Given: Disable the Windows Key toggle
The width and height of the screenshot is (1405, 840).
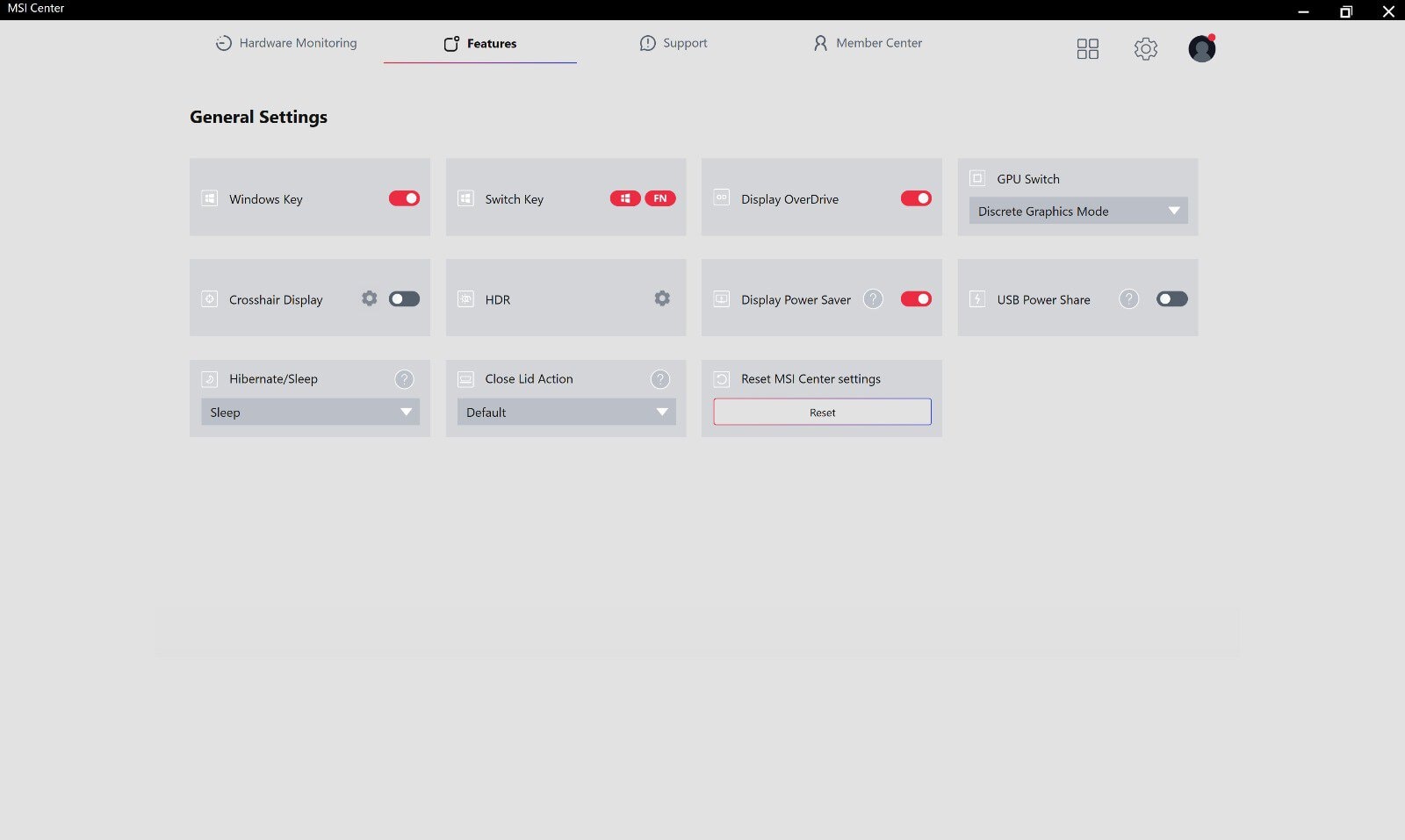Looking at the screenshot, I should pos(404,198).
